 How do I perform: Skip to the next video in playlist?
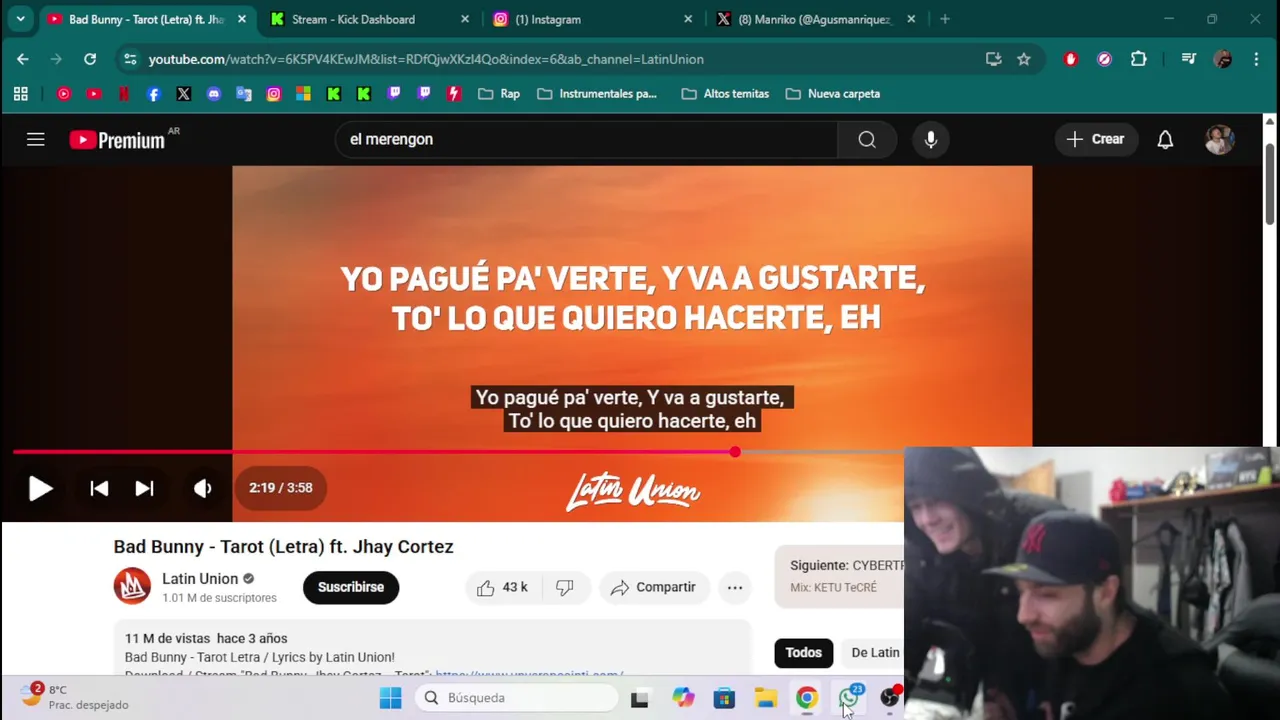tap(144, 488)
